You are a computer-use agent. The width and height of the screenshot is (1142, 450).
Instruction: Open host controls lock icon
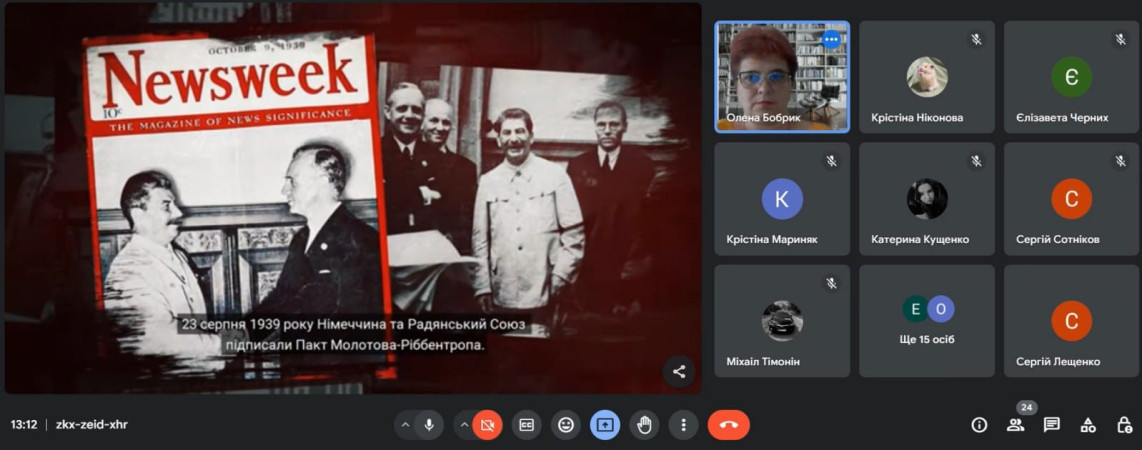[x=1124, y=425]
